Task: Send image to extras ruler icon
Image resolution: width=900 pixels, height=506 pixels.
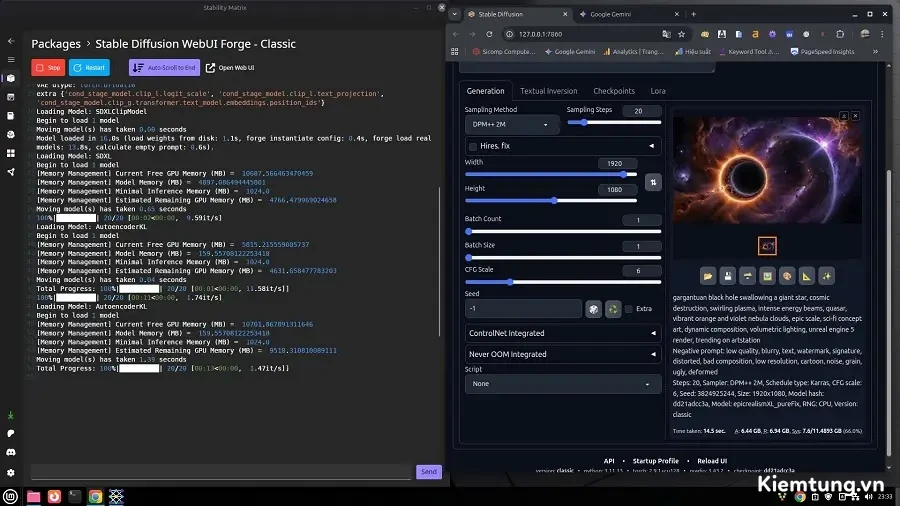Action: coord(807,277)
